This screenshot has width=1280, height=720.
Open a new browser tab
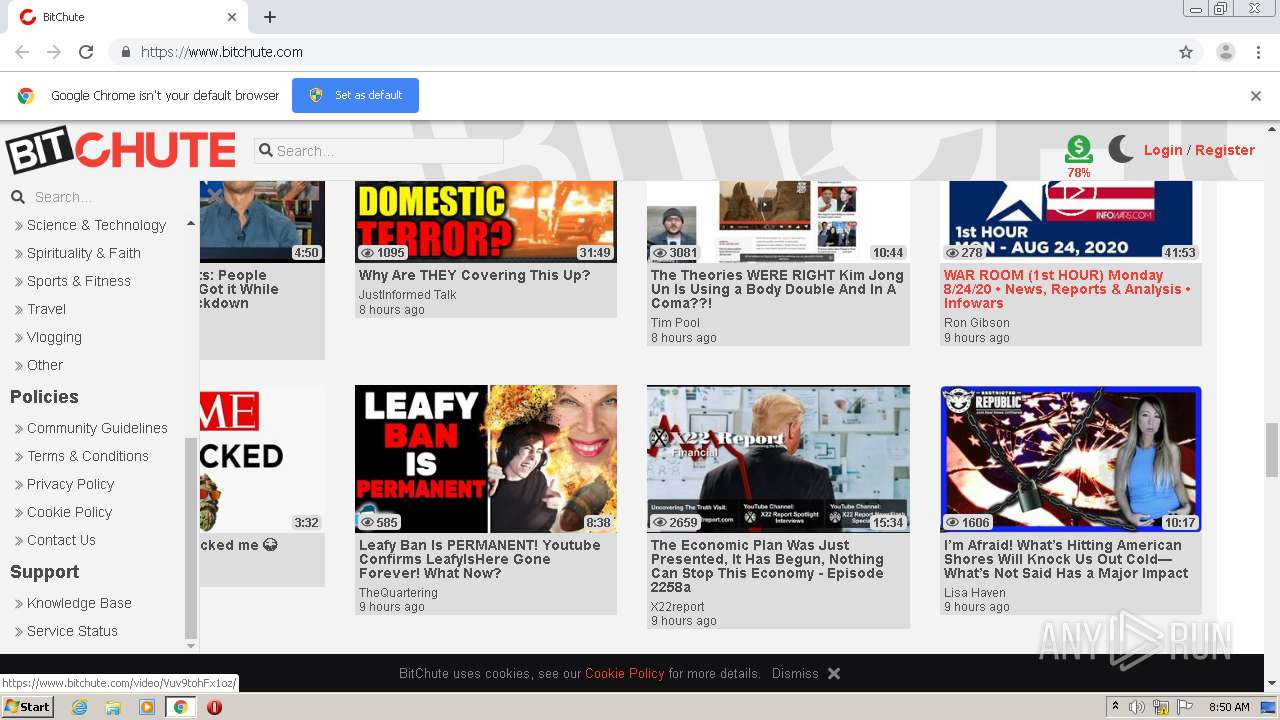point(270,17)
